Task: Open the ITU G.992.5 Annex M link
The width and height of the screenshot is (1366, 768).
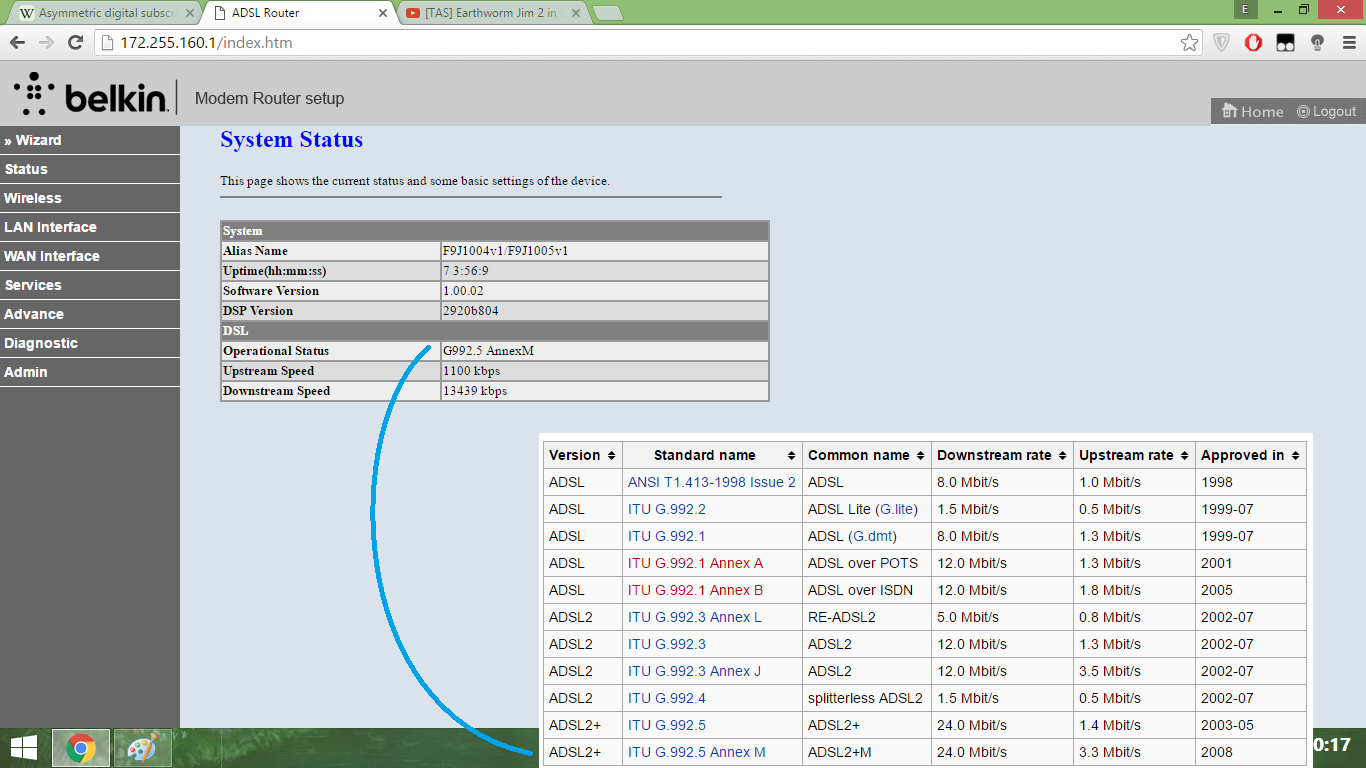Action: pyautogui.click(x=697, y=752)
